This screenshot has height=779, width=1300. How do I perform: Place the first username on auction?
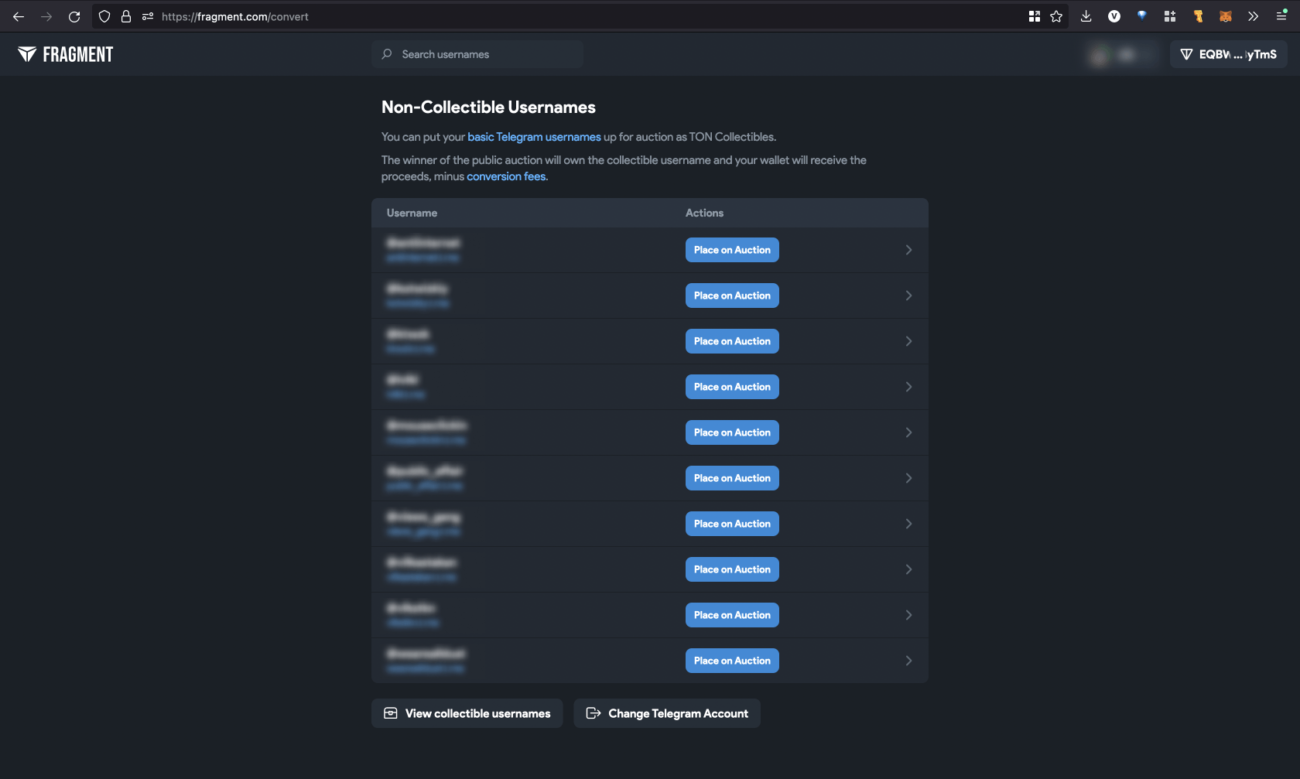click(x=732, y=249)
